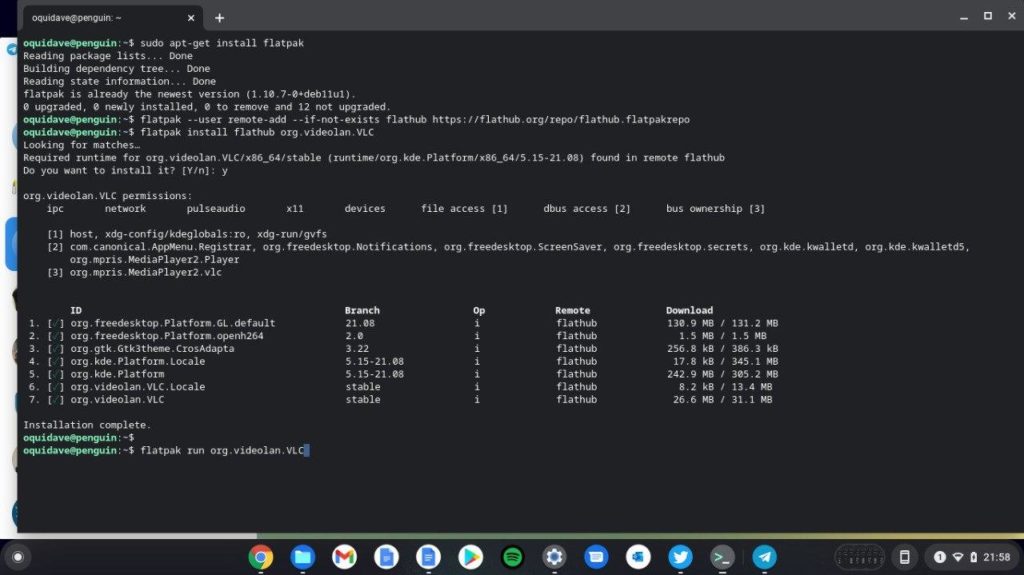Click the 'pulseaudio' permission text
The height and width of the screenshot is (575, 1024).
(216, 208)
